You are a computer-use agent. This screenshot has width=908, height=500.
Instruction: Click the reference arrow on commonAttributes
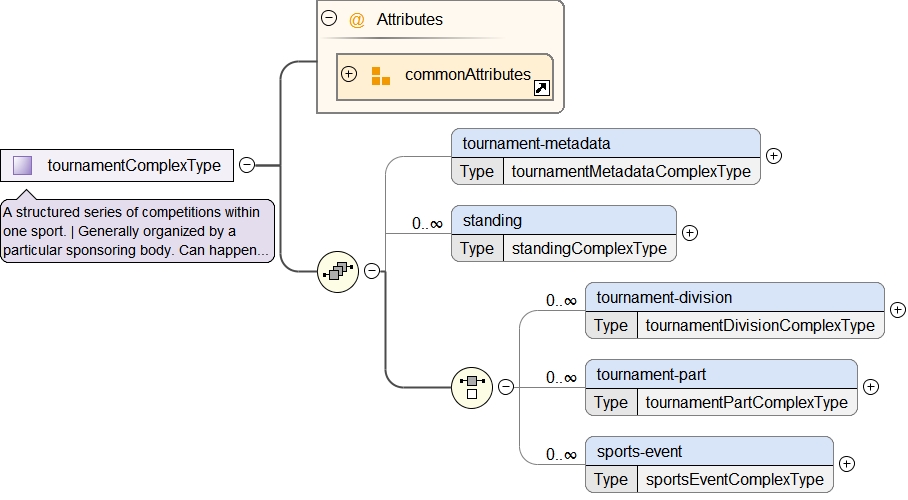tap(541, 89)
